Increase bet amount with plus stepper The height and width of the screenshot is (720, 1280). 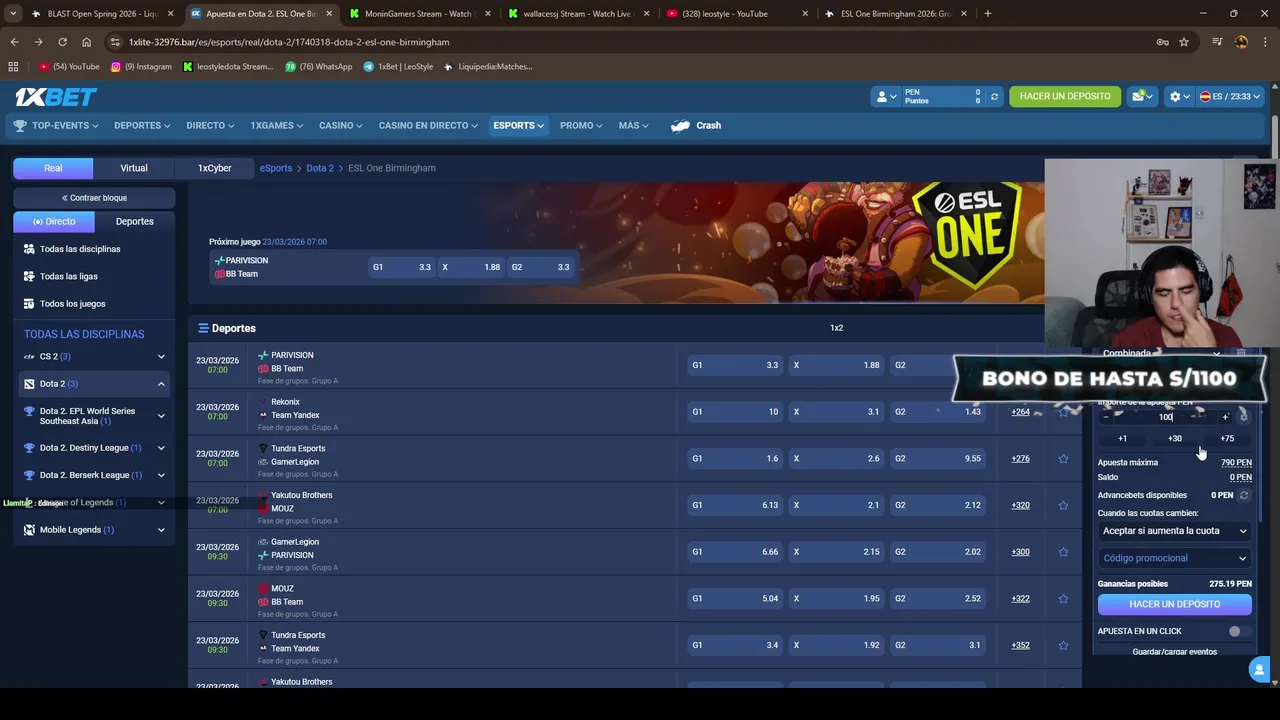pyautogui.click(x=1224, y=417)
